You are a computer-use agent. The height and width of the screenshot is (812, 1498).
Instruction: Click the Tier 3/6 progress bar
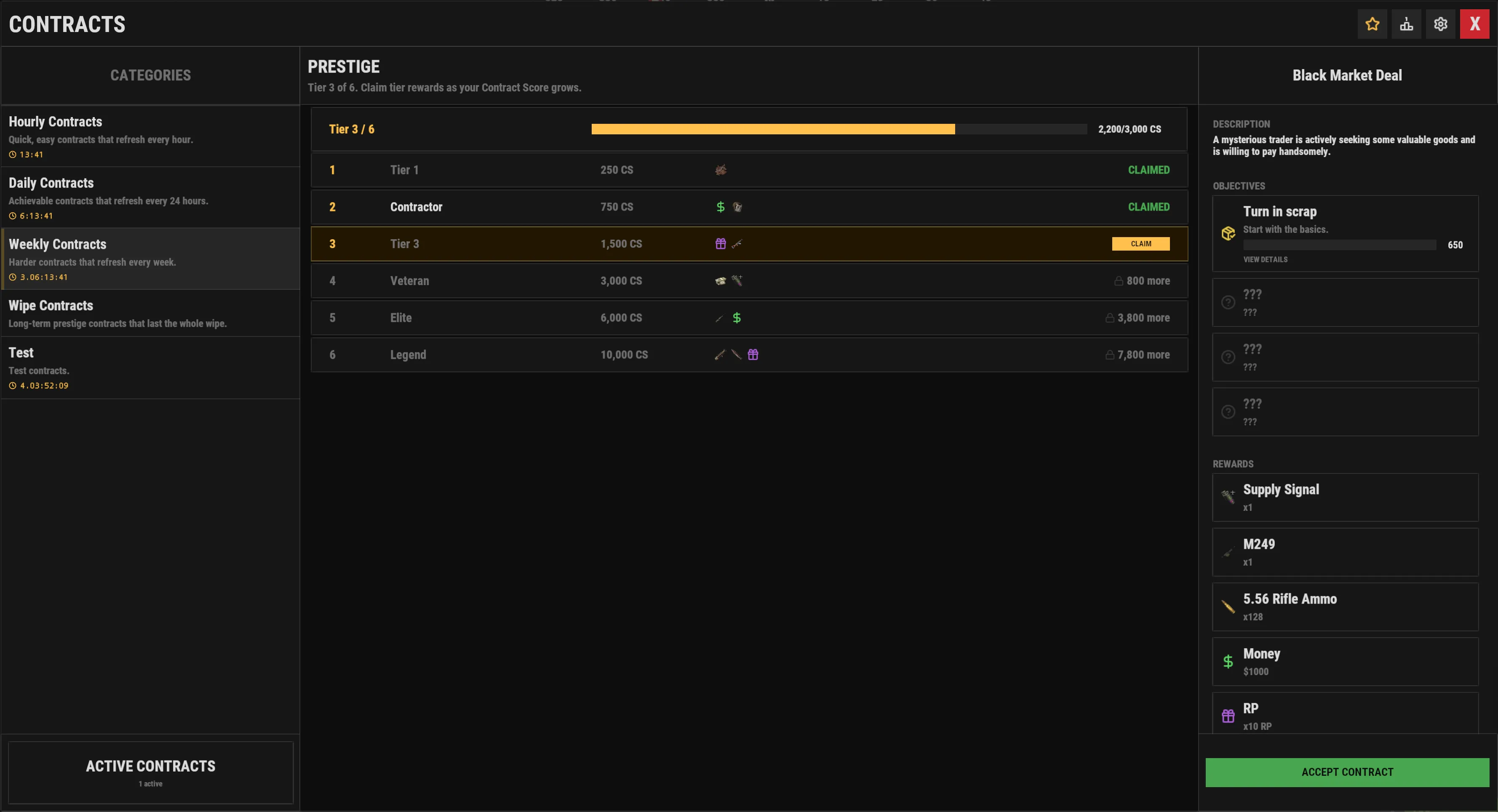pyautogui.click(x=838, y=129)
